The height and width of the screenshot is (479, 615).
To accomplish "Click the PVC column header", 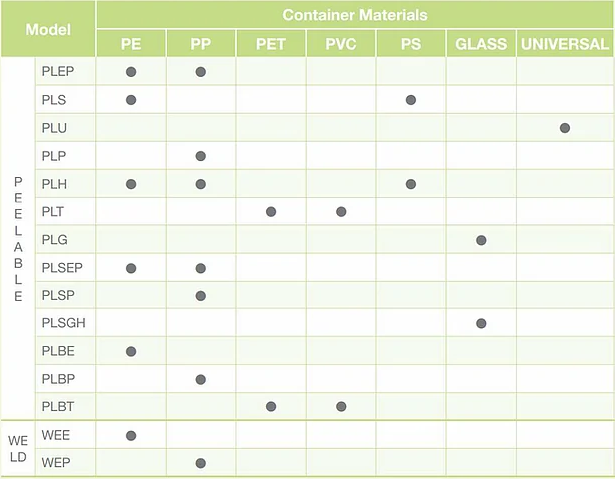I will [x=341, y=44].
